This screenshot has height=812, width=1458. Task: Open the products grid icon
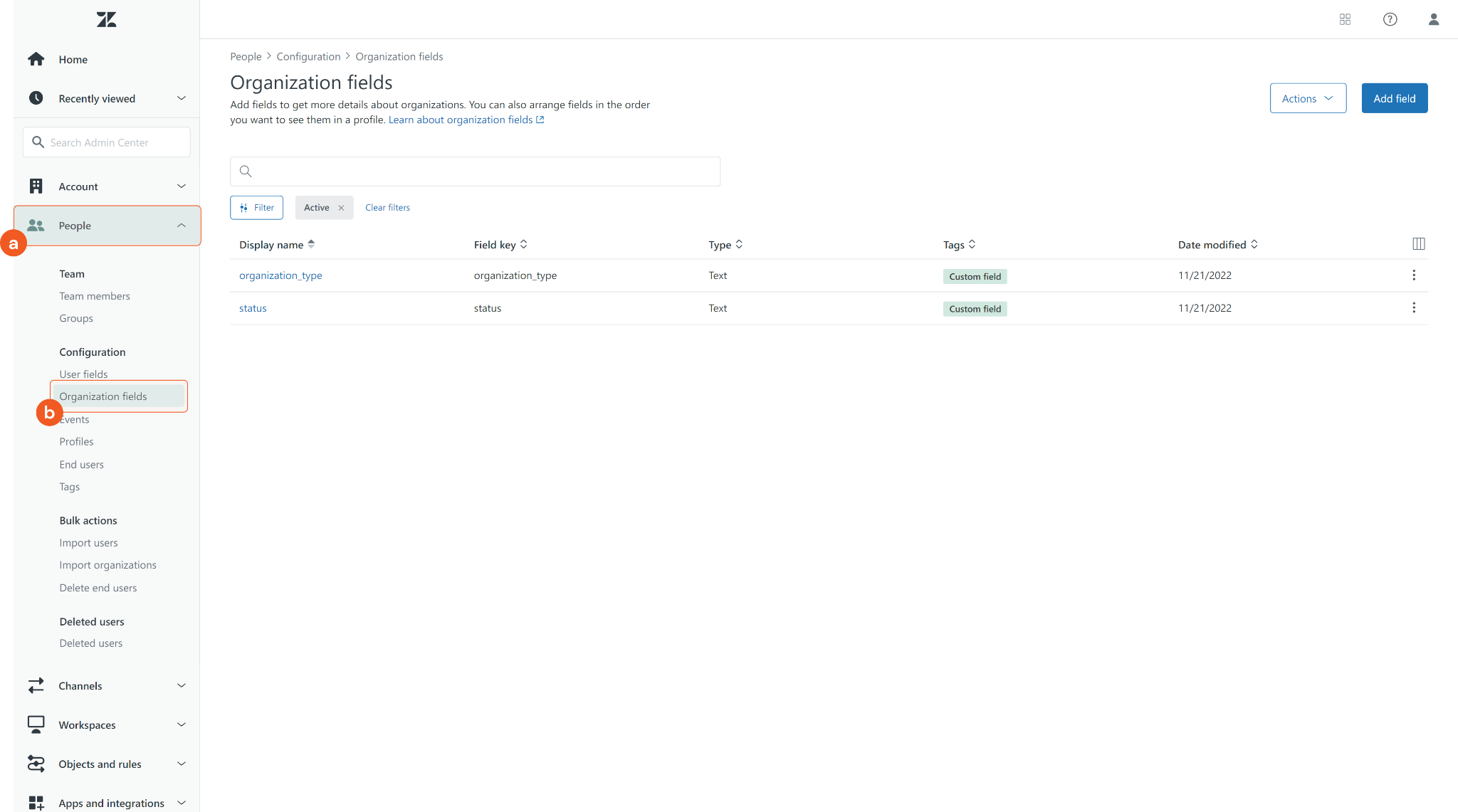pos(1345,19)
